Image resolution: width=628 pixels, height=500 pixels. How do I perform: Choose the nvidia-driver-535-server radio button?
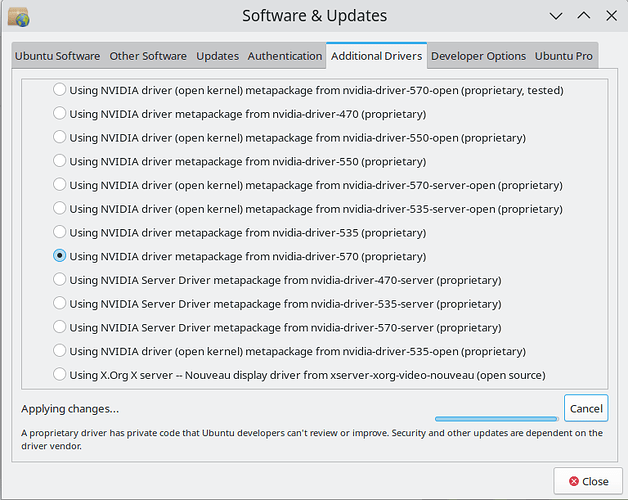[x=59, y=303]
